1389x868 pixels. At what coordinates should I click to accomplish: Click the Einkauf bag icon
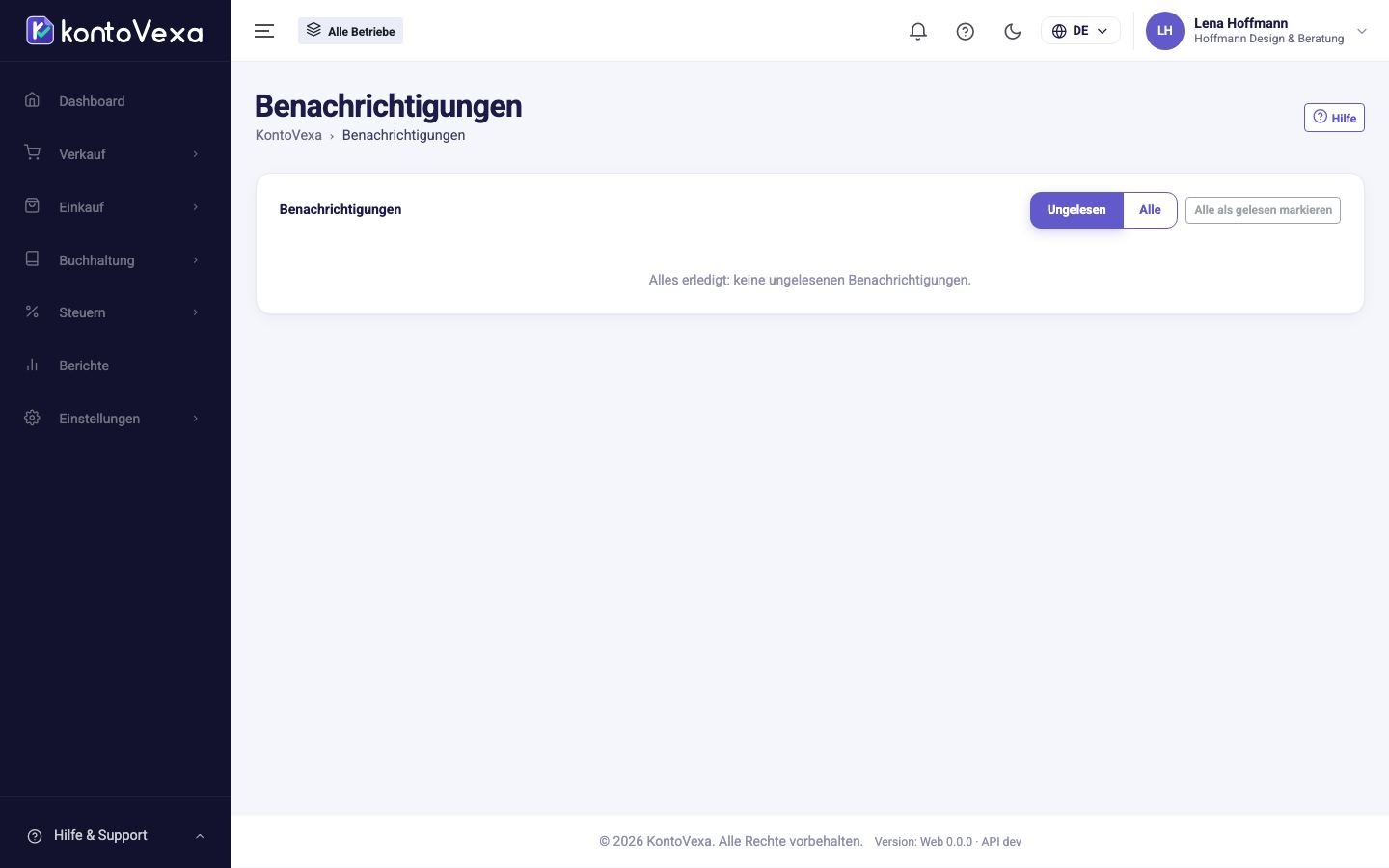(32, 206)
